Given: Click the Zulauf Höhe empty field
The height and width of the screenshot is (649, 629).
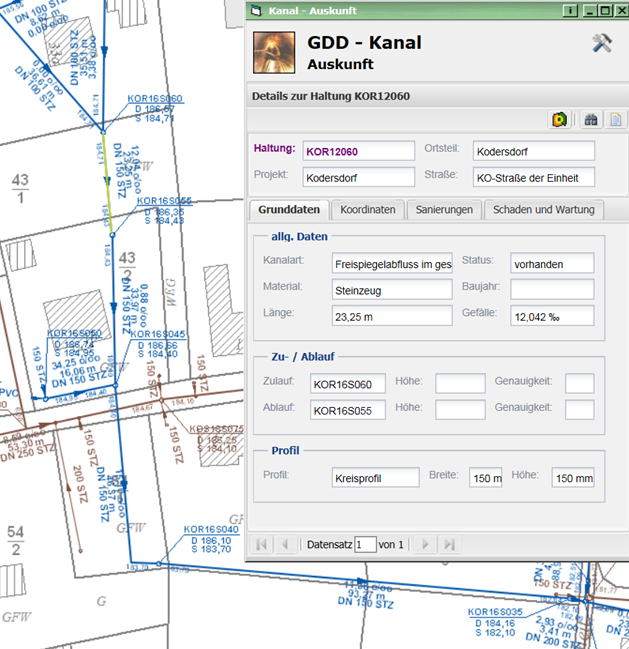Looking at the screenshot, I should point(460,384).
